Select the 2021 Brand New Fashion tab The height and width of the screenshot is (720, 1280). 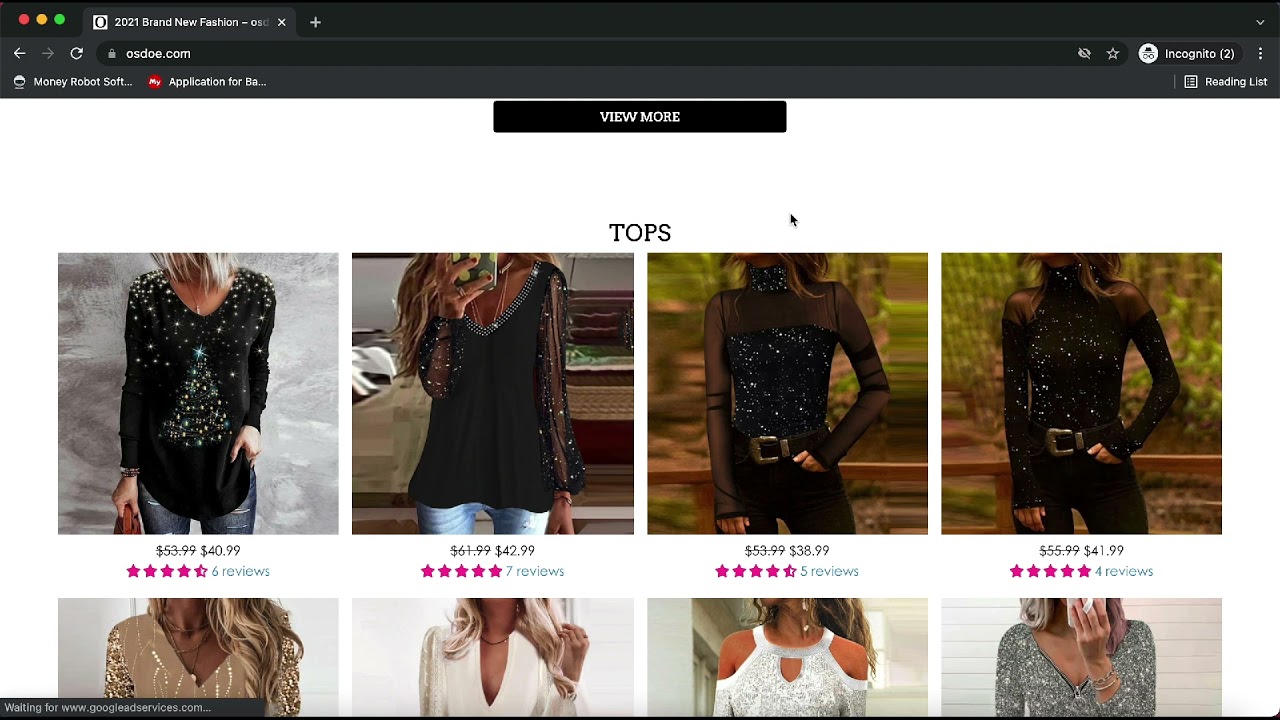185,22
